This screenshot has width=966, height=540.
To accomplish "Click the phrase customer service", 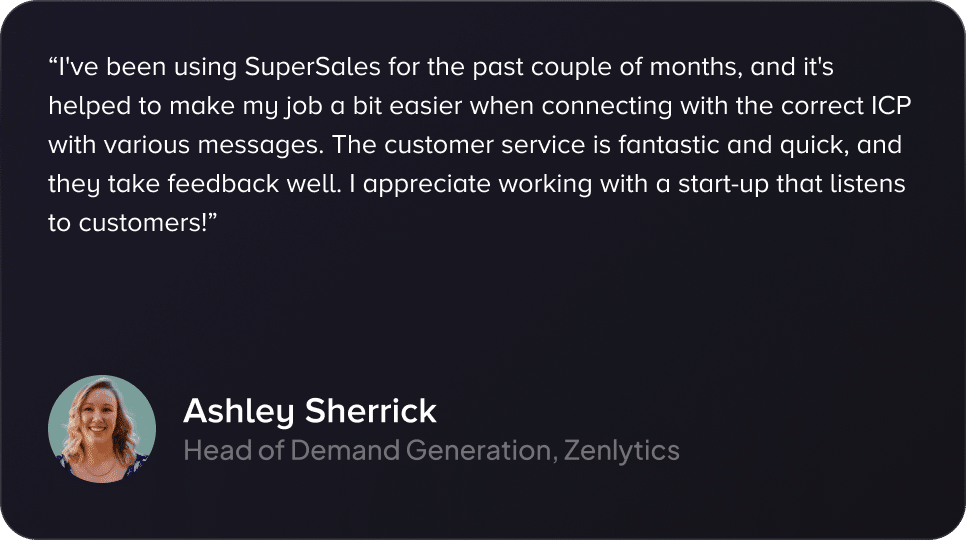I will pyautogui.click(x=484, y=145).
